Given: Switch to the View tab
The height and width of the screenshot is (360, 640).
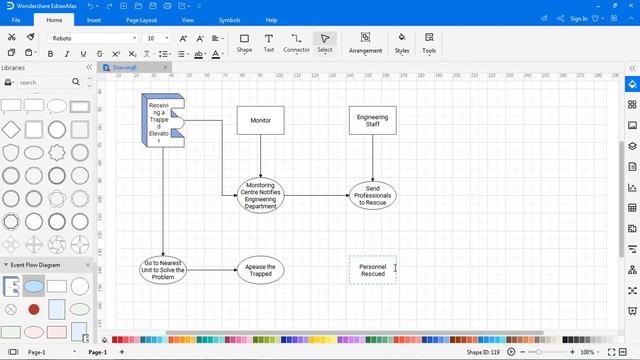Looking at the screenshot, I should [x=188, y=20].
